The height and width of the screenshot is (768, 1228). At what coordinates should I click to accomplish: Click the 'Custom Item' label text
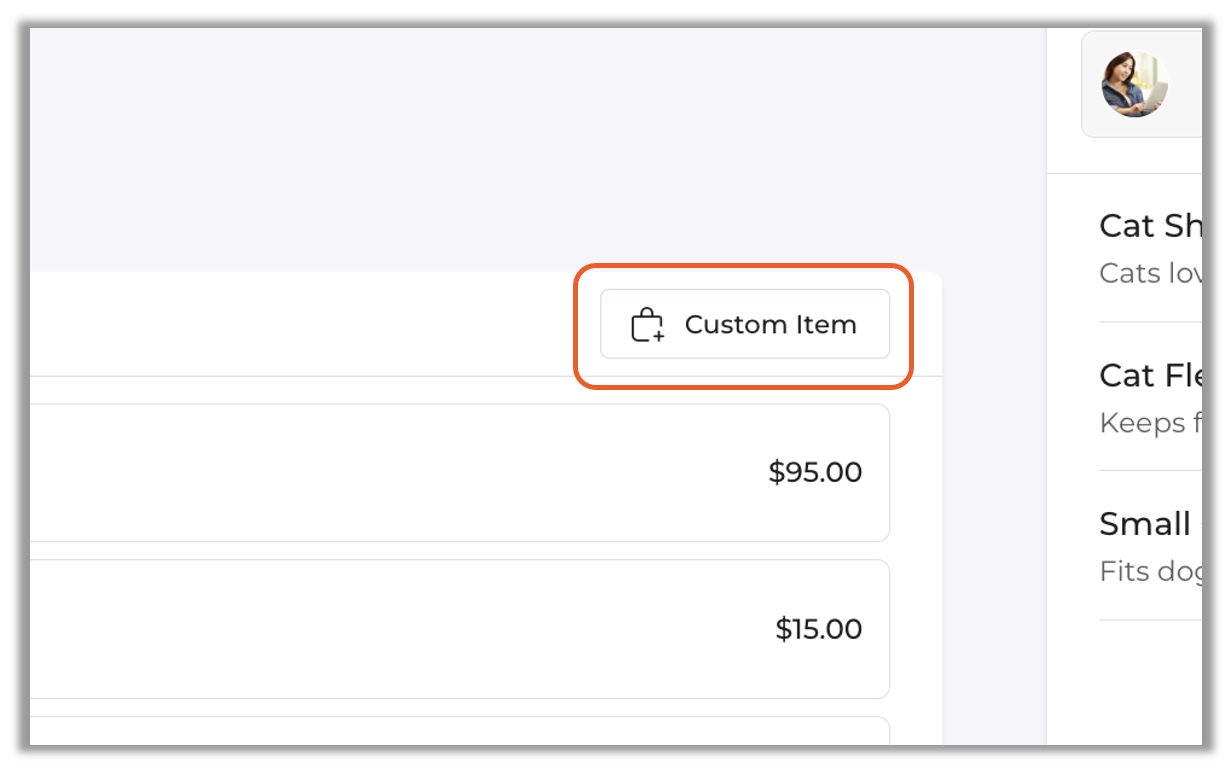(770, 325)
